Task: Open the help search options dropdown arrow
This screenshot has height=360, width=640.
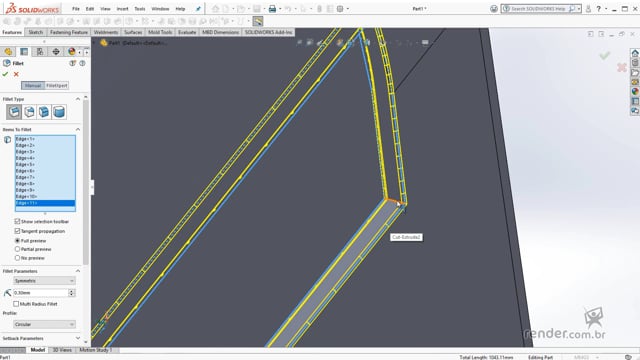Action: [579, 9]
